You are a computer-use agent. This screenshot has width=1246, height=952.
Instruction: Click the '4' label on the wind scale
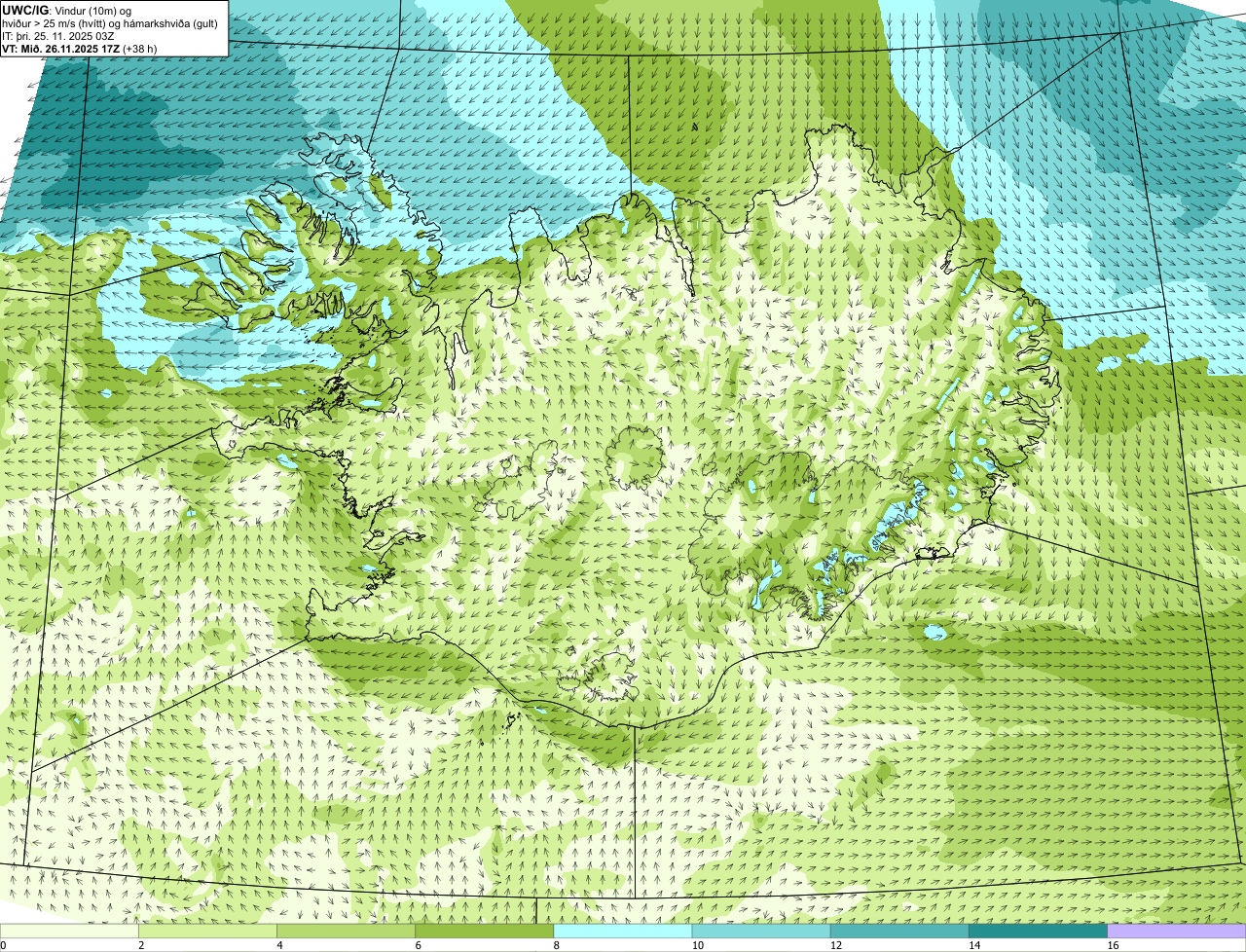pyautogui.click(x=279, y=945)
